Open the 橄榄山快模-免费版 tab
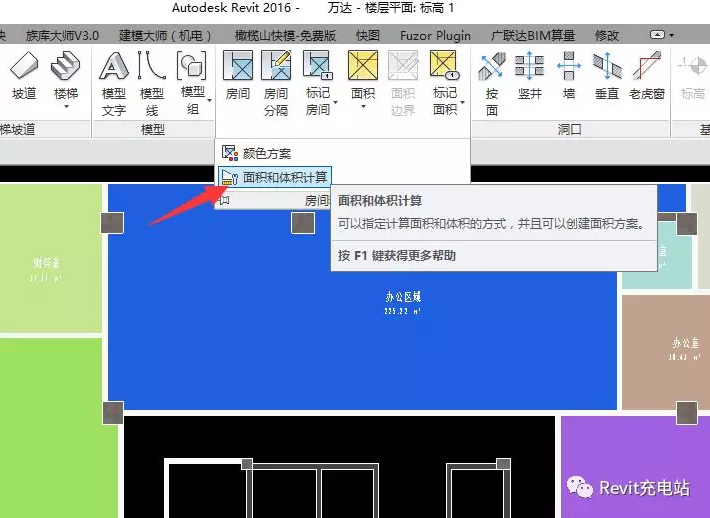The image size is (710, 518). click(x=285, y=35)
